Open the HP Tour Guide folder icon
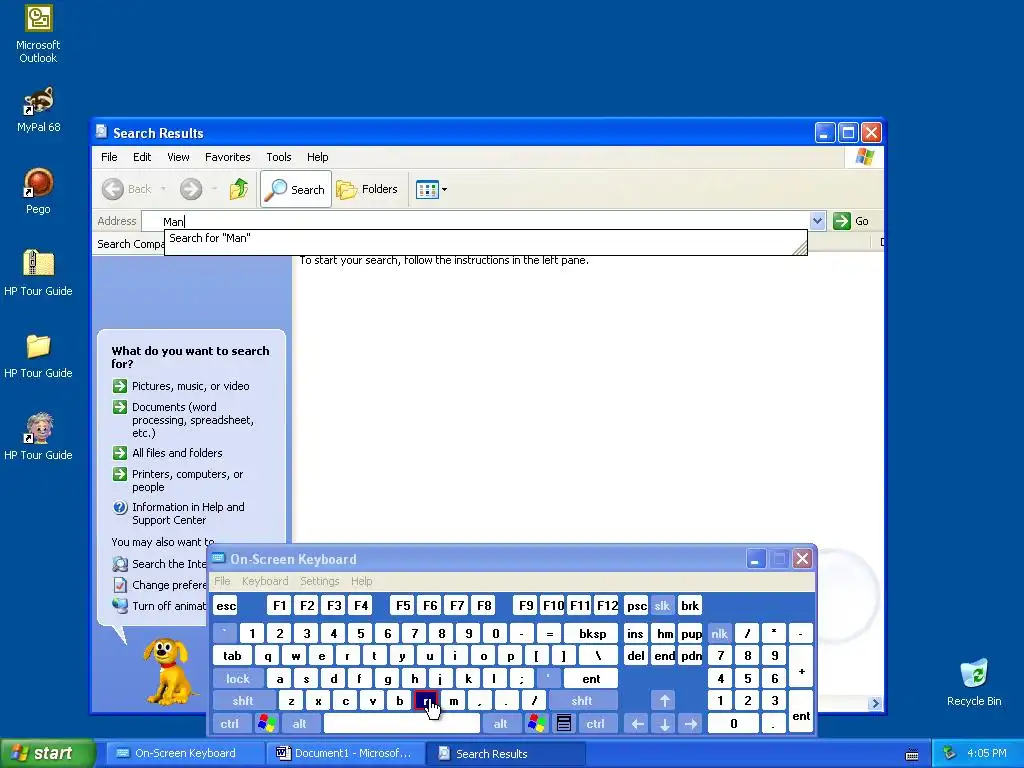This screenshot has width=1024, height=768. click(38, 356)
